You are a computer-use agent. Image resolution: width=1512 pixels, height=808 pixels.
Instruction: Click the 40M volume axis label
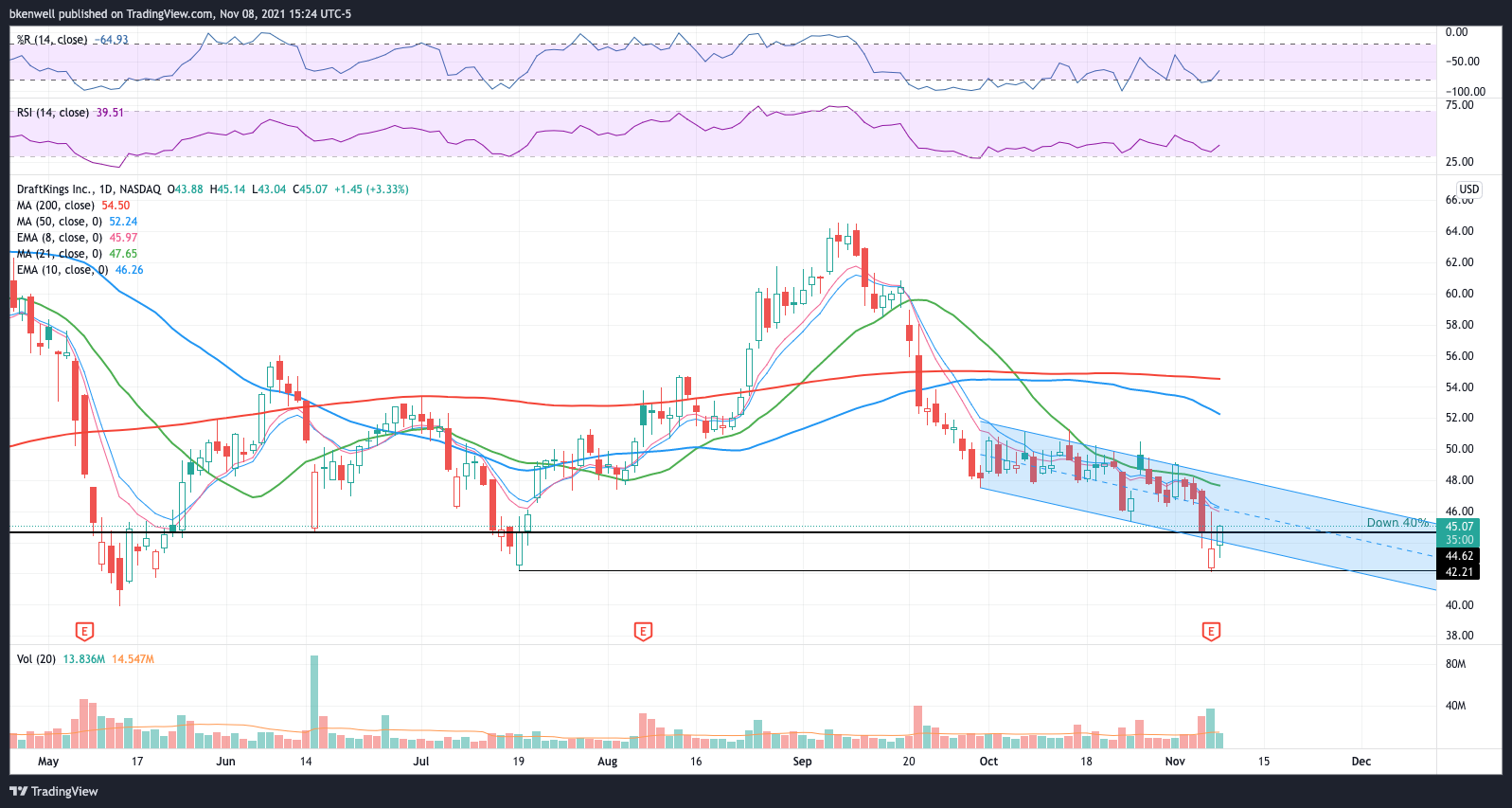pos(1456,706)
